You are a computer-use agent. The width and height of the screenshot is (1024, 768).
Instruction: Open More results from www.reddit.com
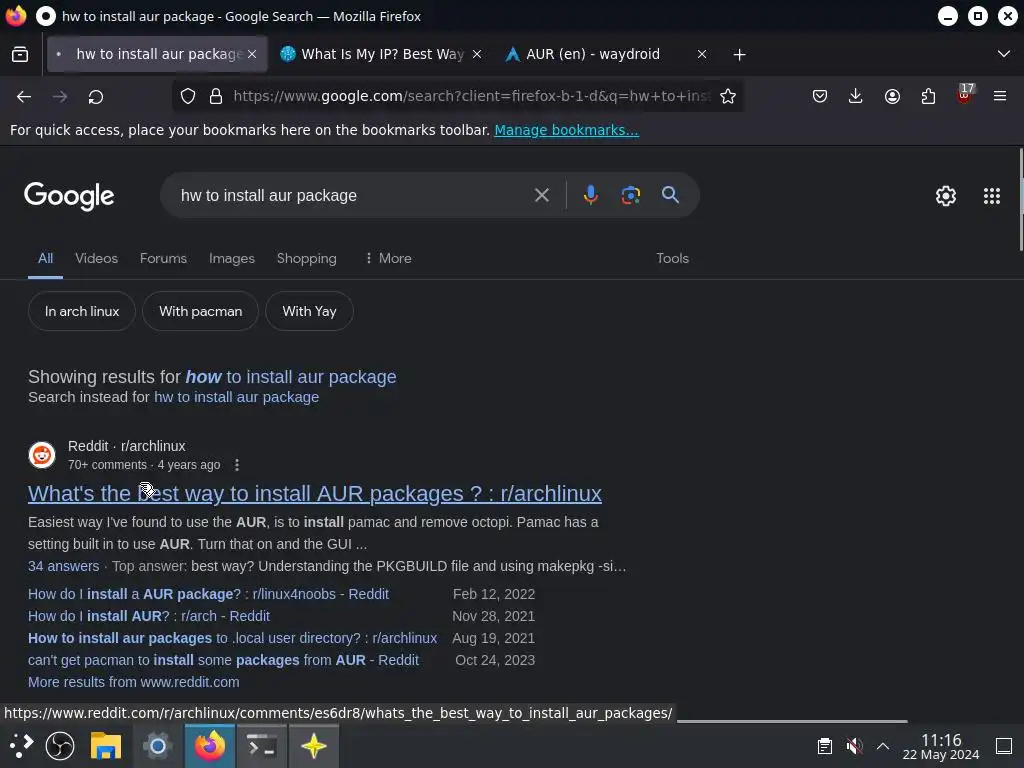coord(134,682)
